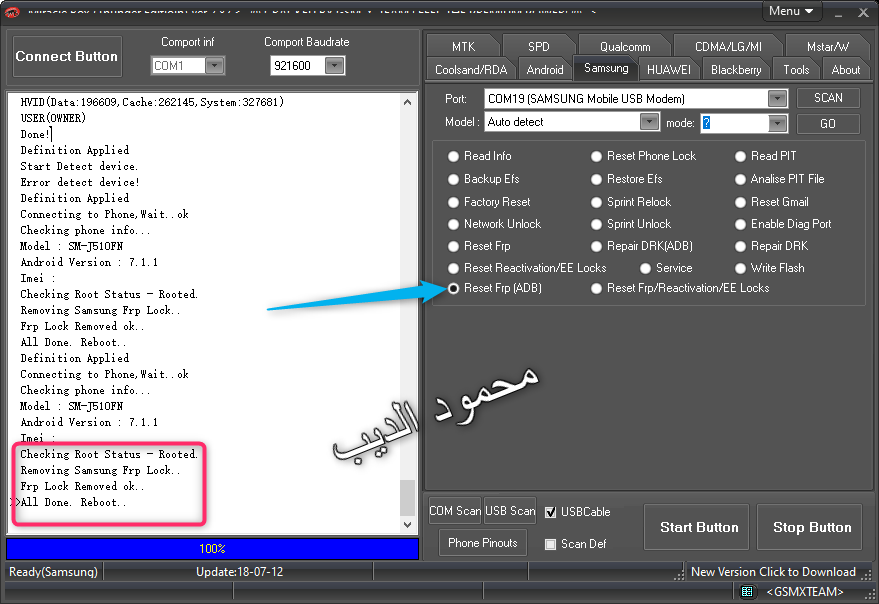Viewport: 879px width, 604px height.
Task: Click the keyboard icon in status bar
Action: pyautogui.click(x=747, y=591)
